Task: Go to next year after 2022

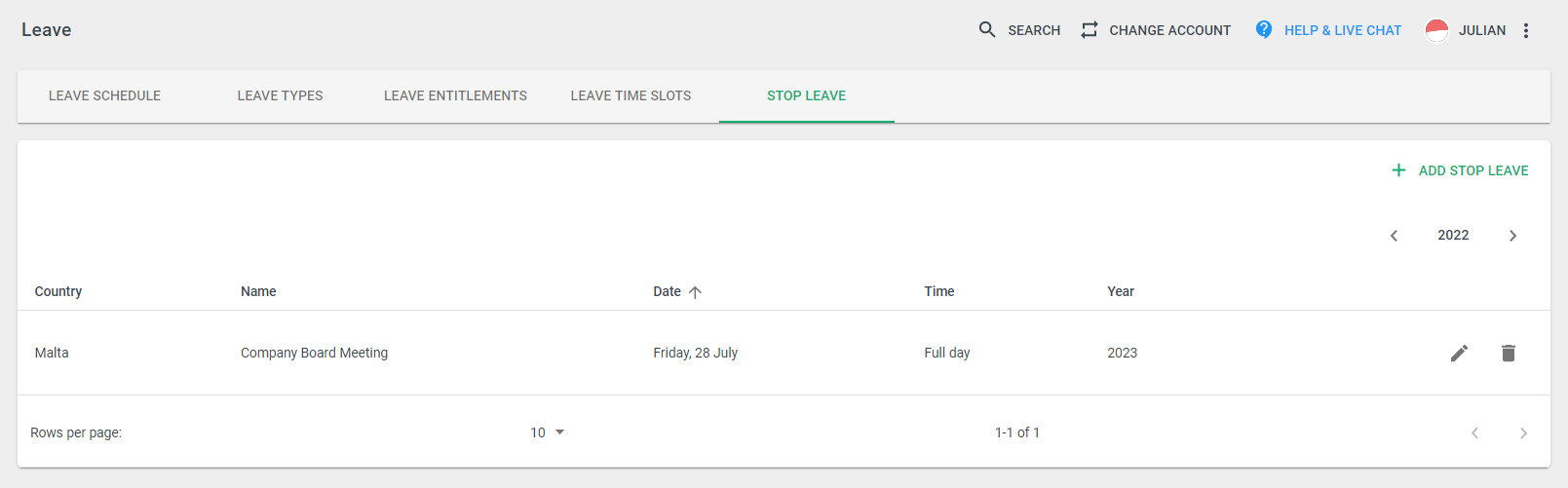Action: [x=1512, y=236]
